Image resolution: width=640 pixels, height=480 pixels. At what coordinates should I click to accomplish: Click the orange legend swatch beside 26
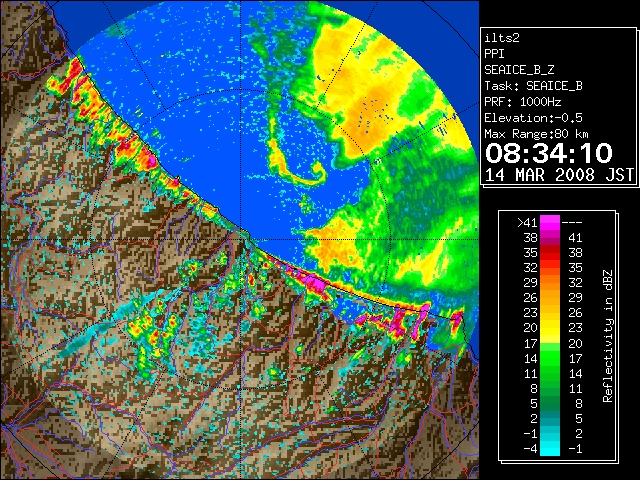click(550, 298)
